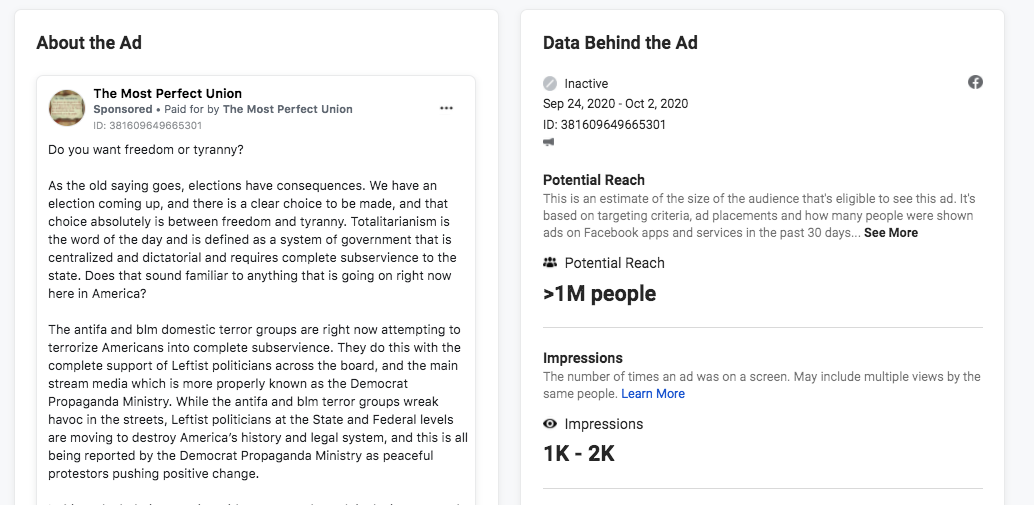Expand description with See More
Screen dimensions: 1034x505
coord(890,233)
